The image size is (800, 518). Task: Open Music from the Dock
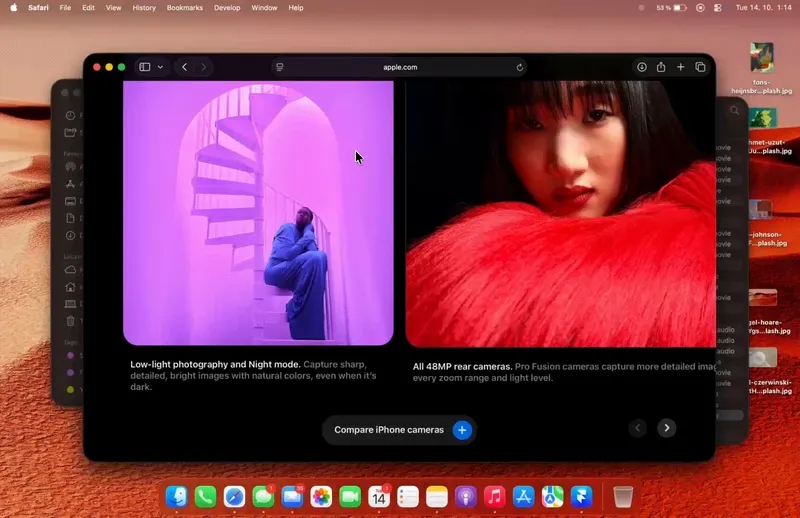point(494,497)
